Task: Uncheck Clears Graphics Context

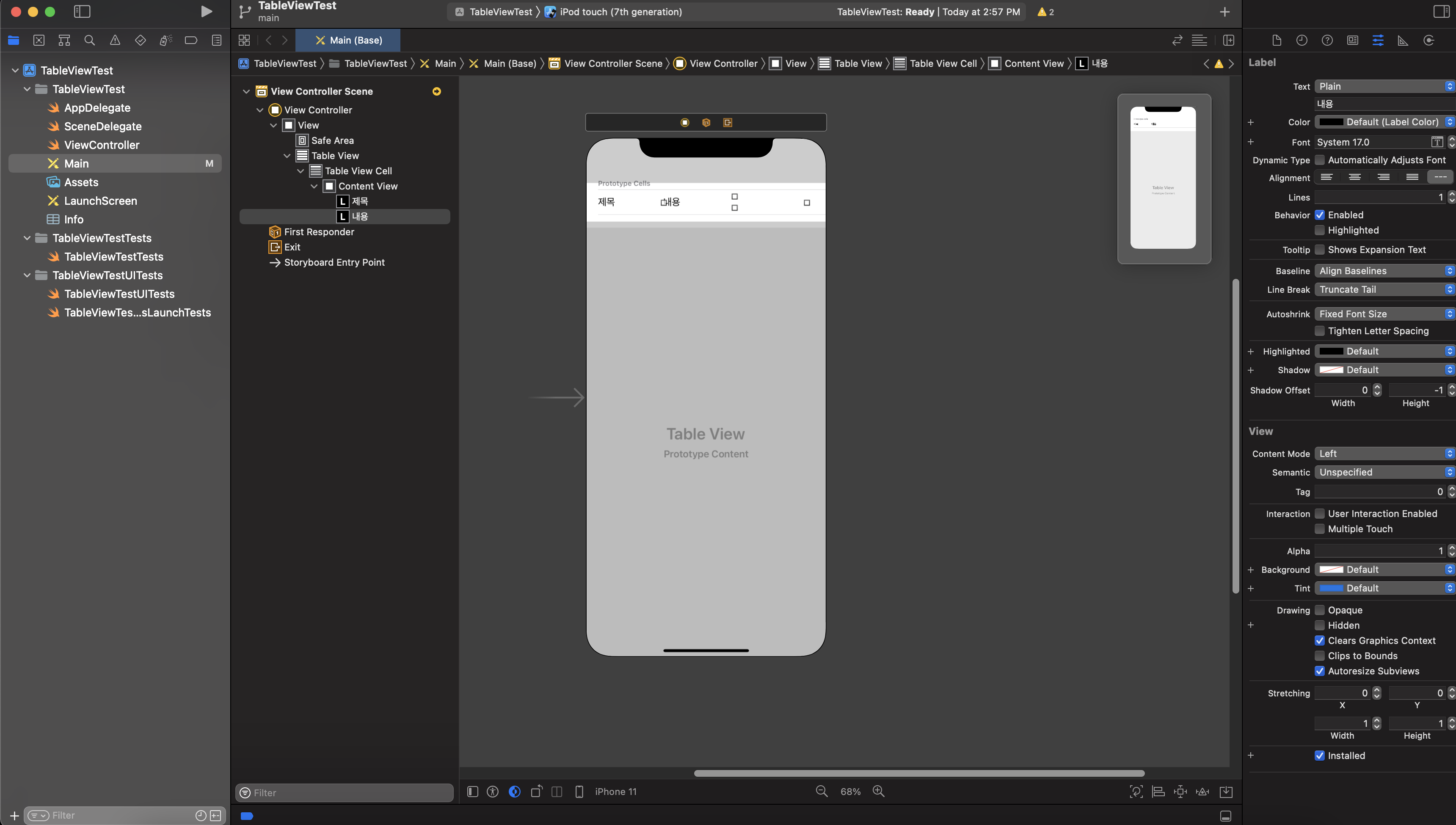Action: tap(1319, 640)
